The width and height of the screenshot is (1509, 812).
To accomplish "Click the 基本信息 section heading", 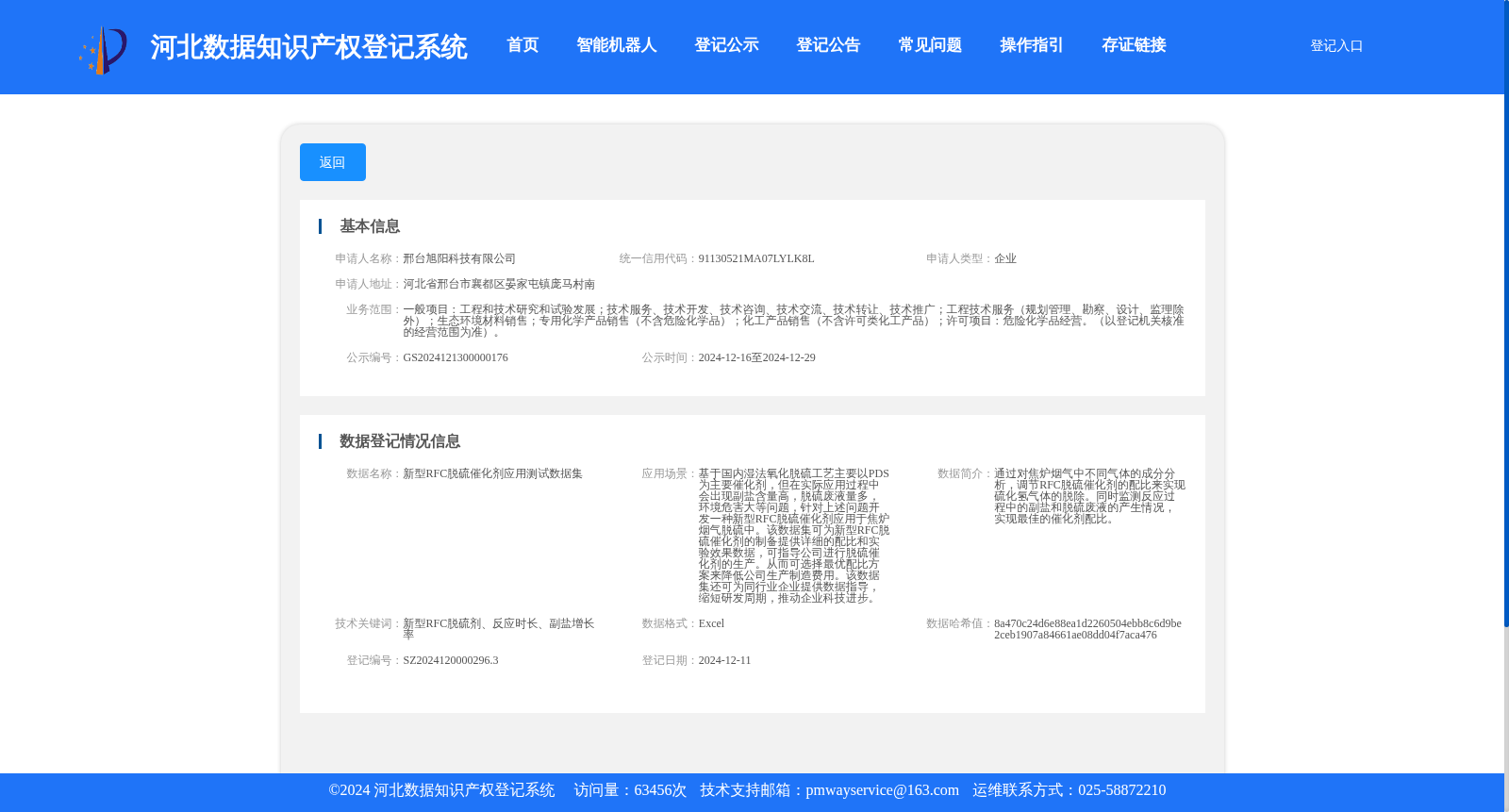I will 370,226.
